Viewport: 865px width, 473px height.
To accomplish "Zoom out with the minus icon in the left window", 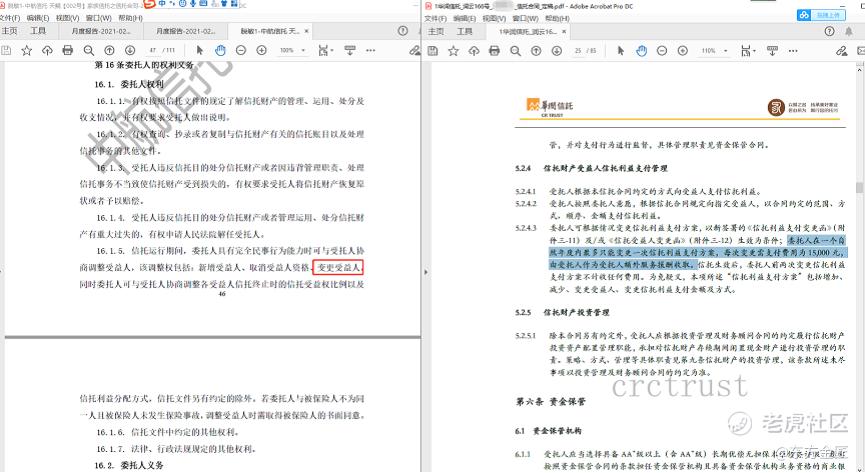I will click(x=242, y=49).
